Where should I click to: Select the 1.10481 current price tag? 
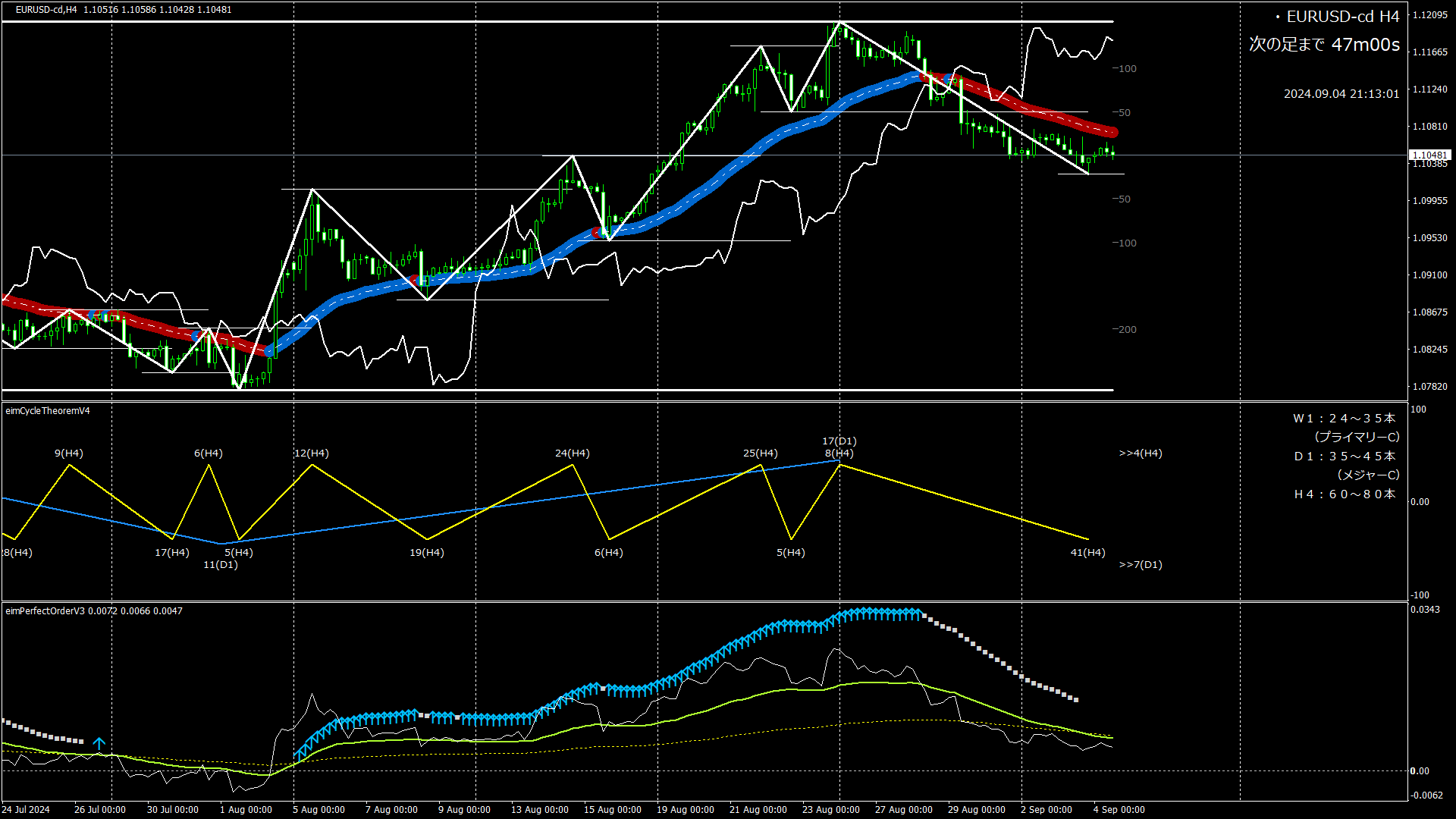1429,155
